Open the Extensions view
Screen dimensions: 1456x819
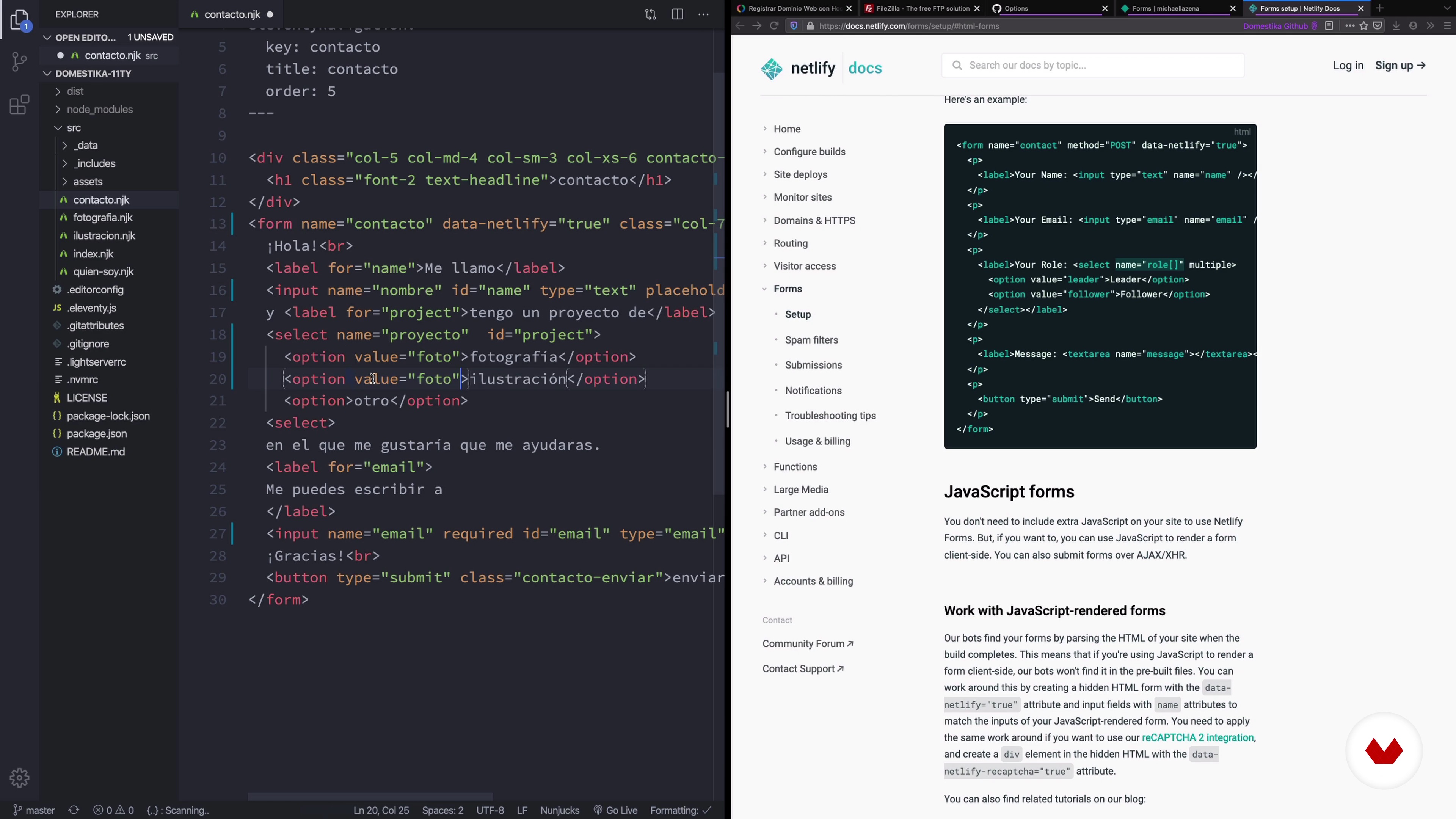point(19,105)
